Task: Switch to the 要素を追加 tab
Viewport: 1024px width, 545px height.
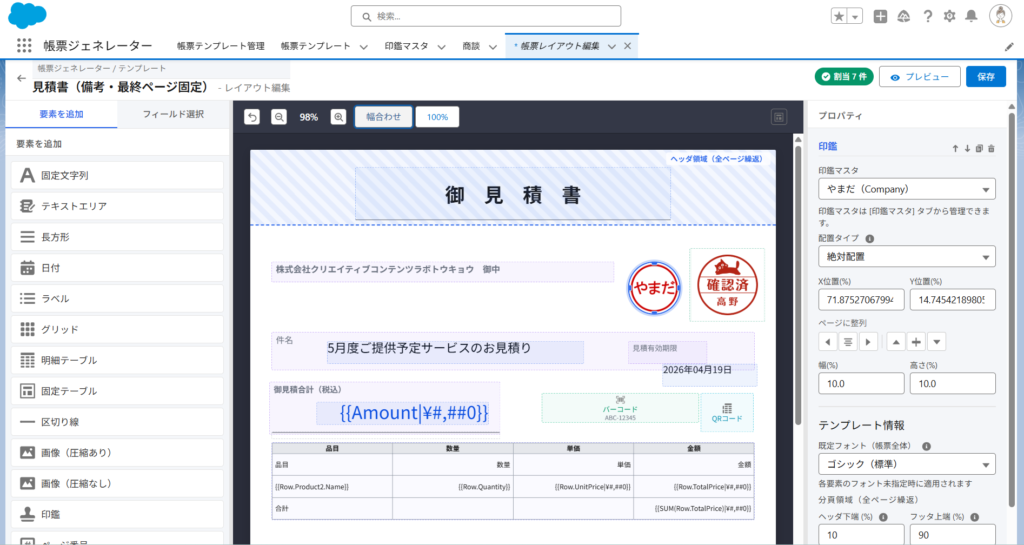Action: (61, 114)
